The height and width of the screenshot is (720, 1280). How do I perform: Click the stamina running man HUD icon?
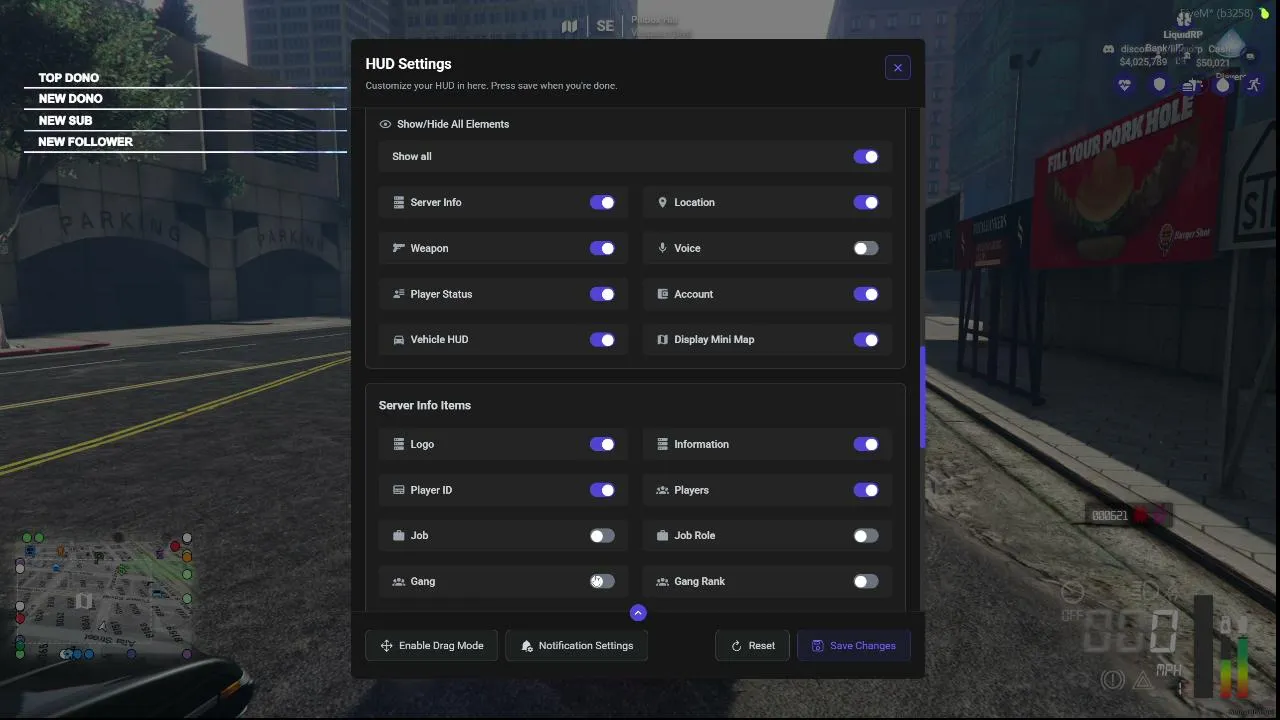click(x=1254, y=85)
